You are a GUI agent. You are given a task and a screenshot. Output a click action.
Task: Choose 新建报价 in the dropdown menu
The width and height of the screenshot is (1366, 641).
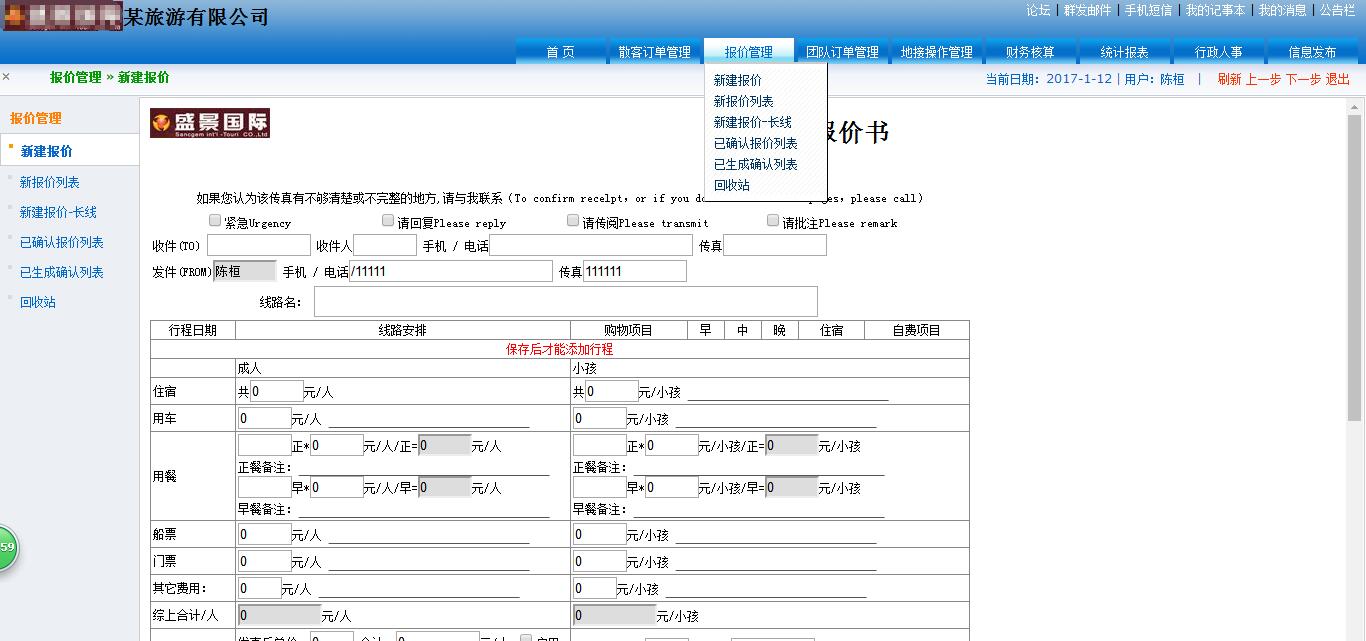737,80
